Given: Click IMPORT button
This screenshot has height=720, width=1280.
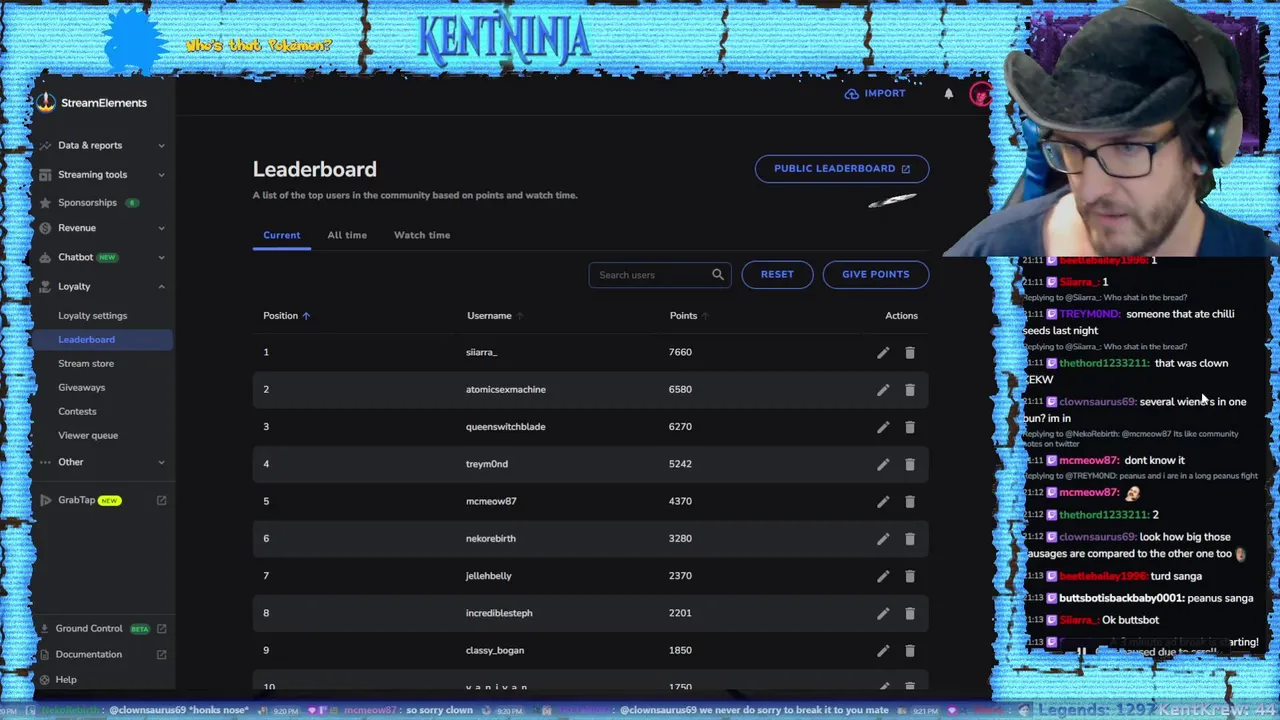Looking at the screenshot, I should point(875,93).
